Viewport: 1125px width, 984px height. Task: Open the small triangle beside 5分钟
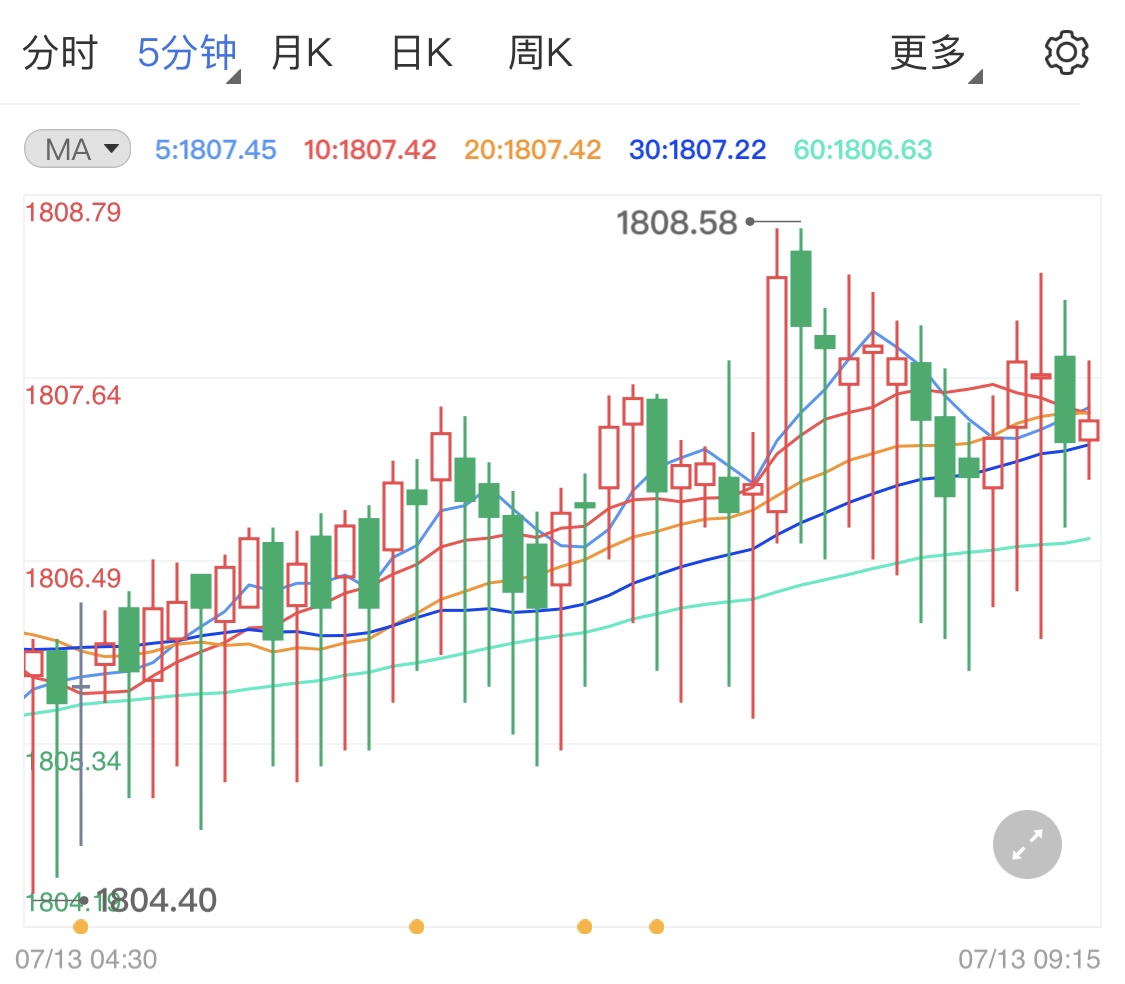pos(234,77)
